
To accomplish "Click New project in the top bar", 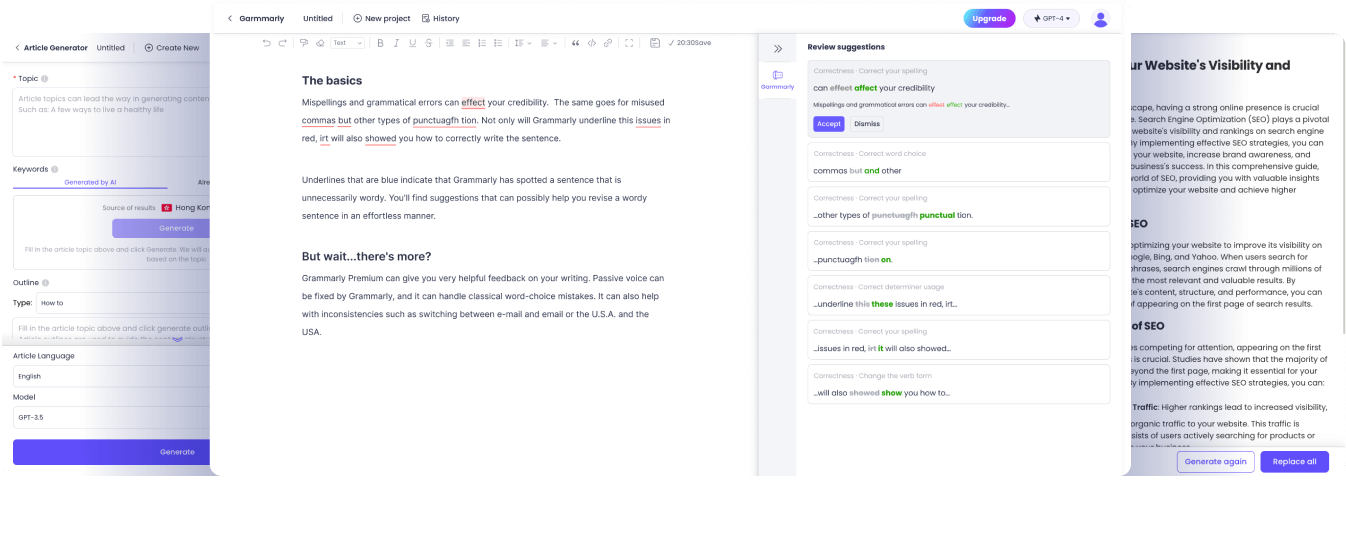I will click(382, 18).
